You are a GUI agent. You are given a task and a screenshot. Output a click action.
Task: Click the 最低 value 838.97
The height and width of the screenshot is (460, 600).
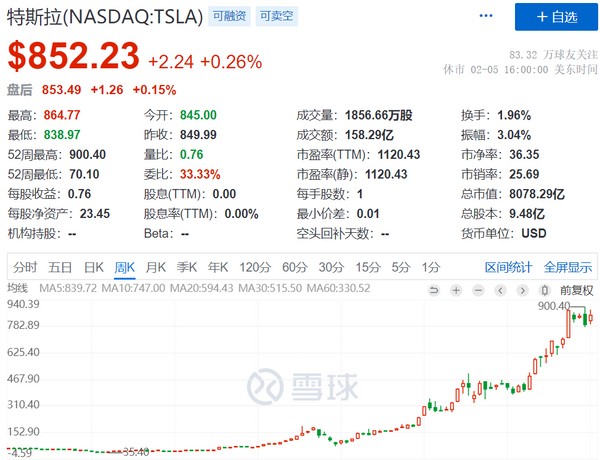point(62,135)
